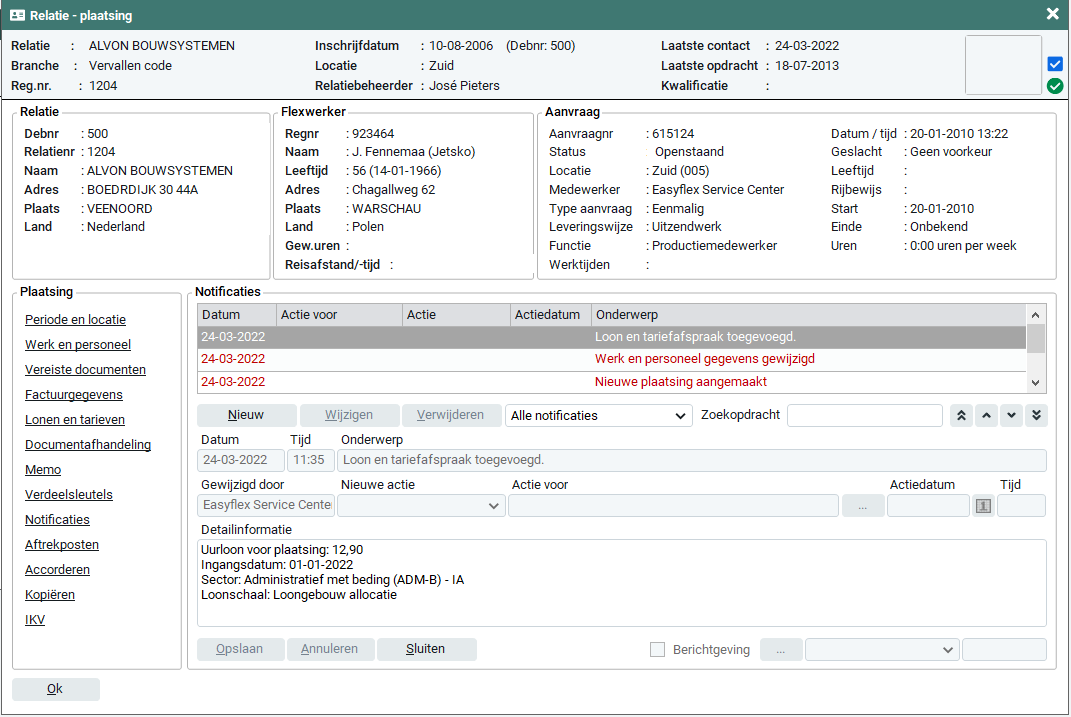Click the Nieuw notification button
Screen dimensions: 1071x717
point(246,416)
